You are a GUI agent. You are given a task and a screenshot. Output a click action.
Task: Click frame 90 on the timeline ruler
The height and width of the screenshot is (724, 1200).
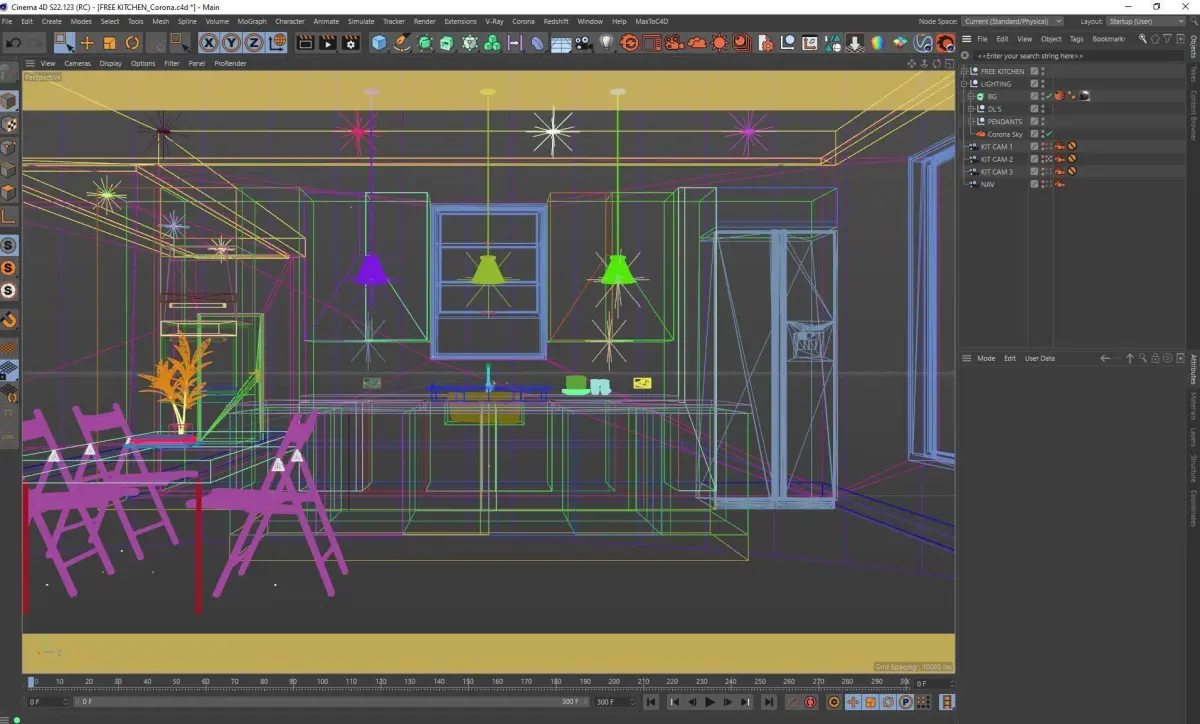point(293,682)
